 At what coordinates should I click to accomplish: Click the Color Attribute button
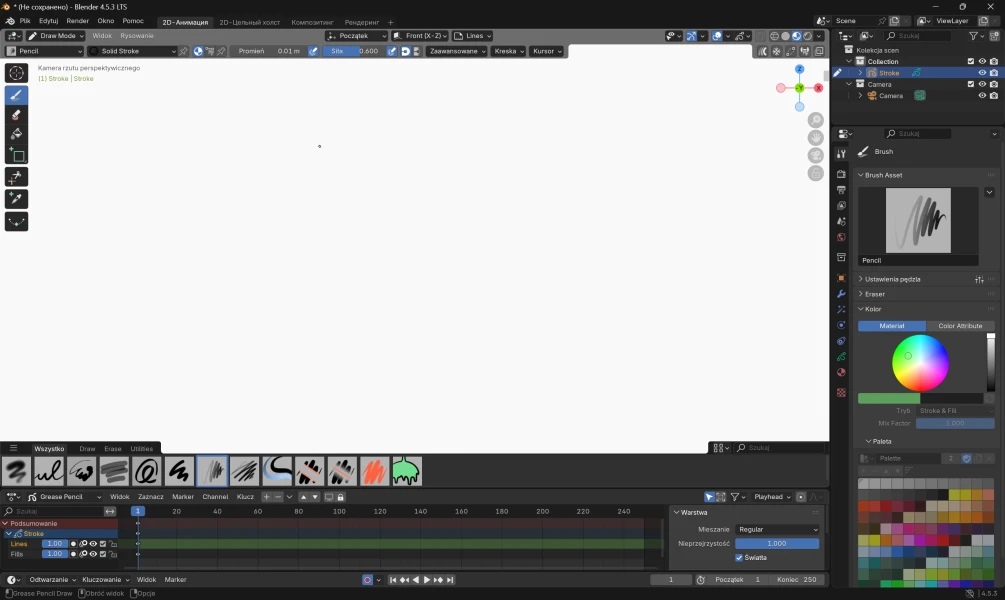(960, 326)
